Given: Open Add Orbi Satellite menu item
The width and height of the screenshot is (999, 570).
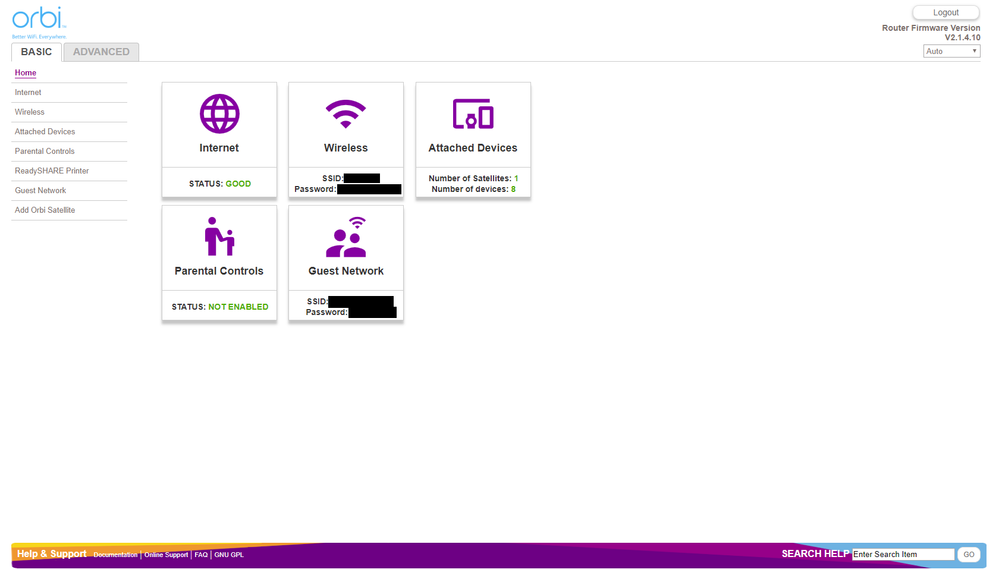Looking at the screenshot, I should [45, 210].
